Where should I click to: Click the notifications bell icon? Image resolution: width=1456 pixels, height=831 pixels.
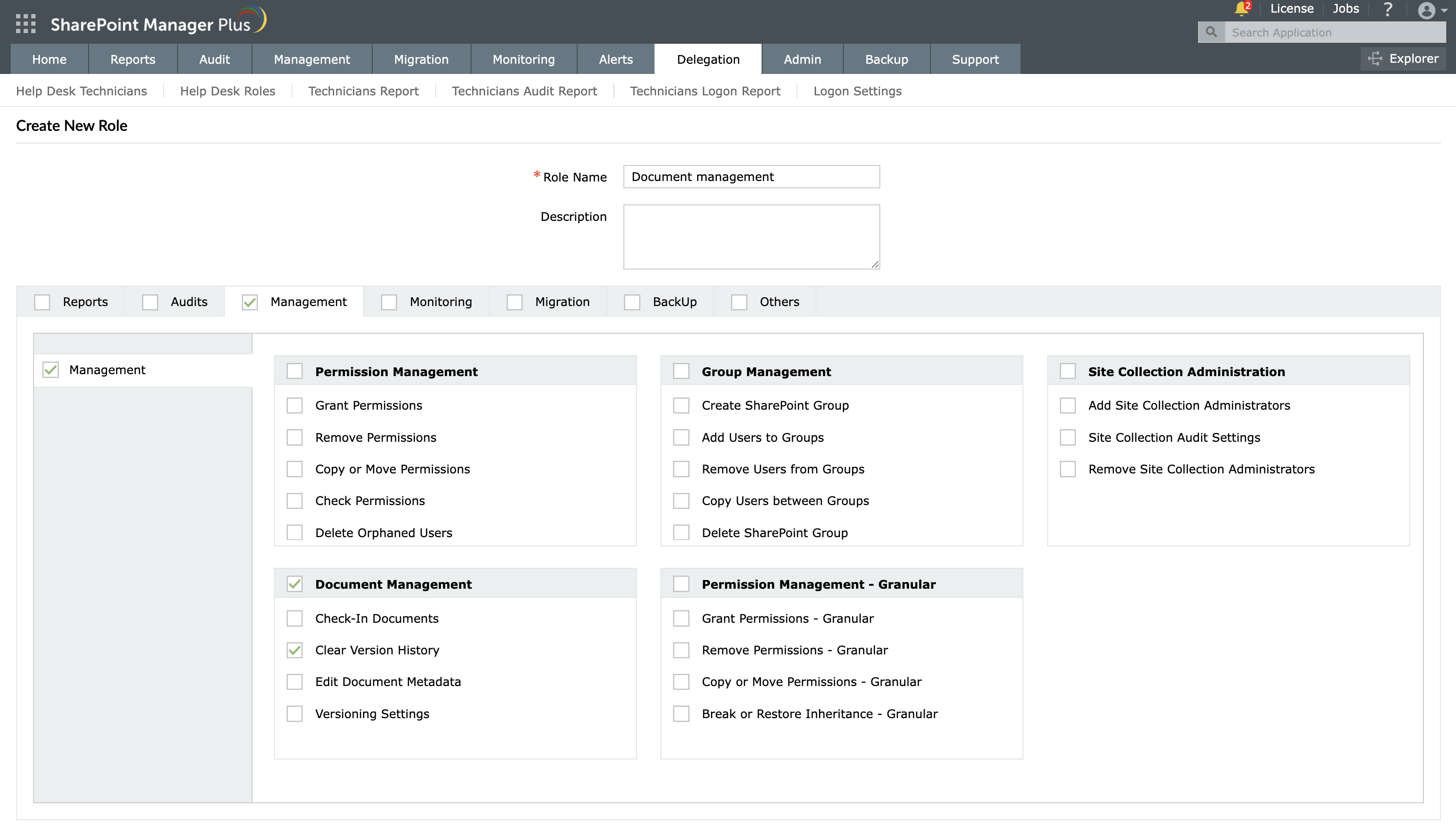point(1241,9)
